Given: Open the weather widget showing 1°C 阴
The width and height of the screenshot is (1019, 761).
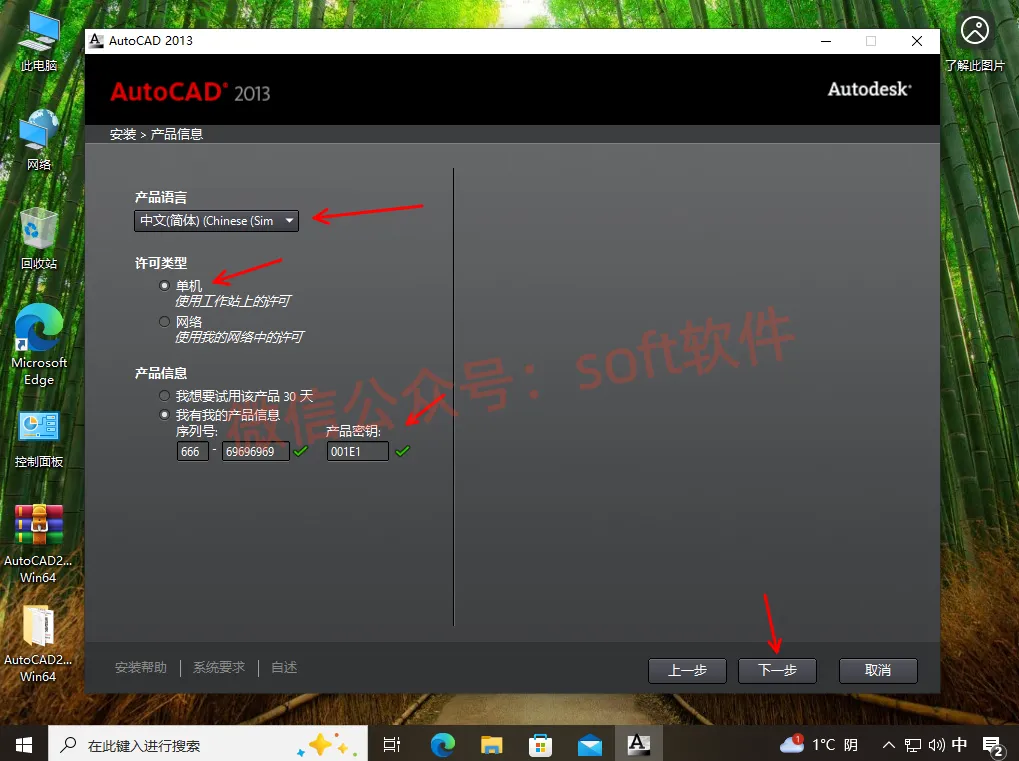Looking at the screenshot, I should (819, 745).
